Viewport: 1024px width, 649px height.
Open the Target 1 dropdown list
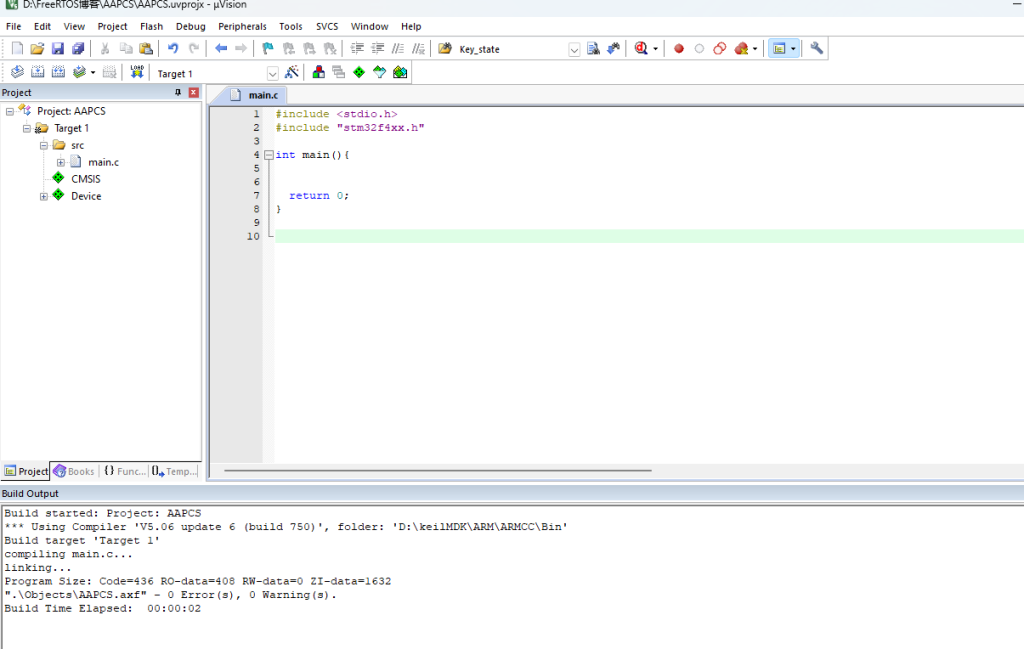point(272,73)
